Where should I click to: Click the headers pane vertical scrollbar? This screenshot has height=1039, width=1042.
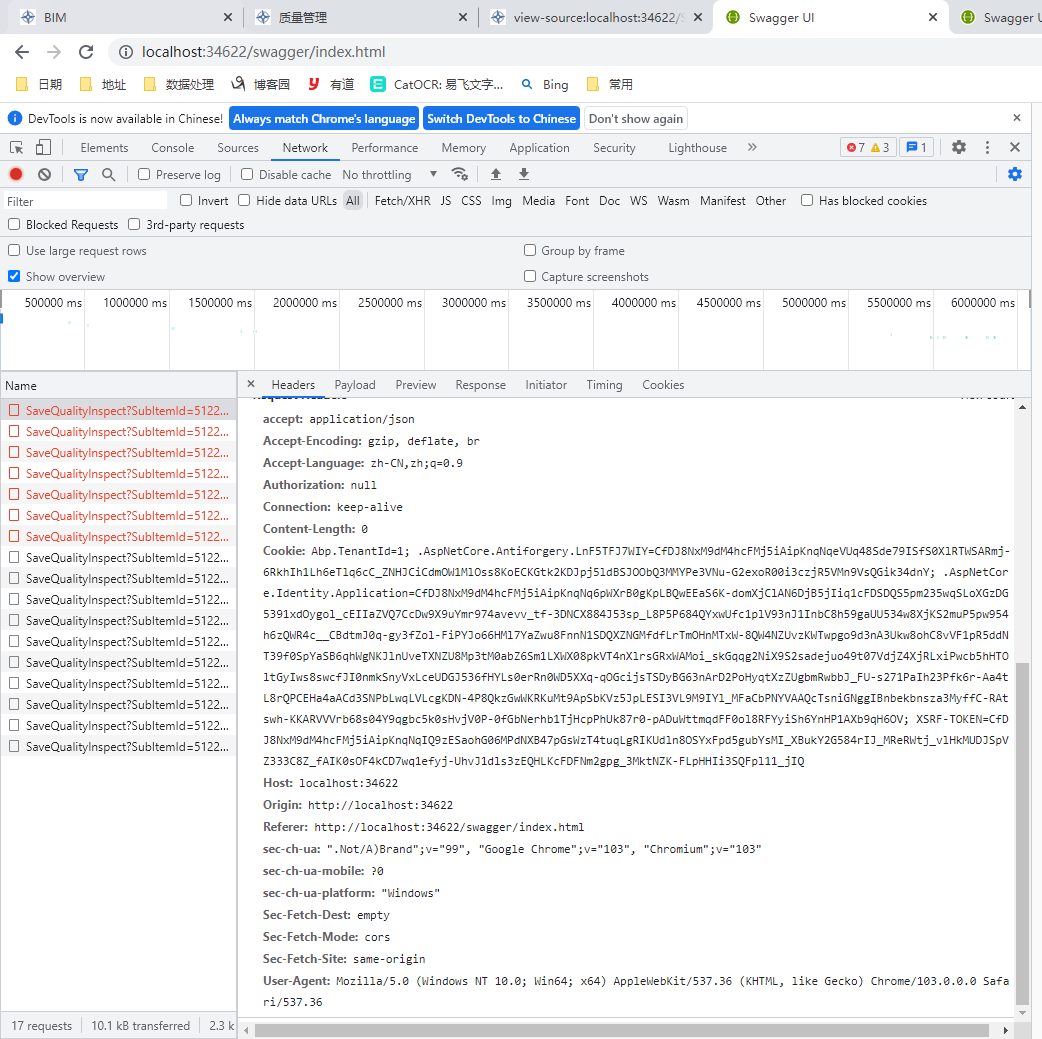coord(1022,834)
